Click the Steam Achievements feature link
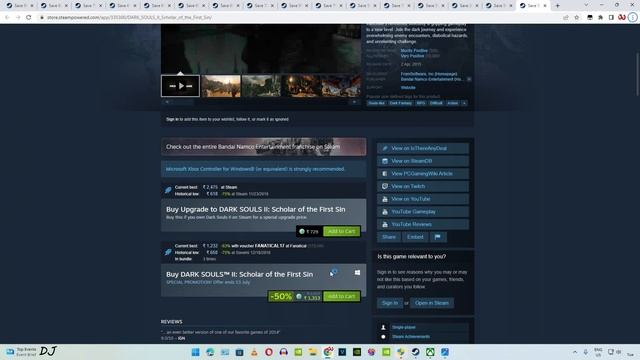 pyautogui.click(x=411, y=337)
